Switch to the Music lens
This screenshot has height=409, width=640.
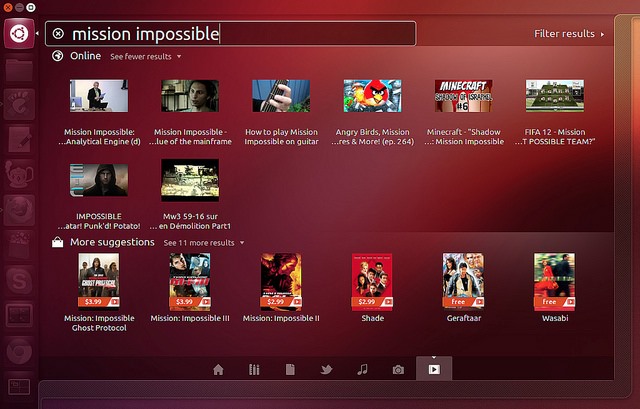tap(362, 369)
